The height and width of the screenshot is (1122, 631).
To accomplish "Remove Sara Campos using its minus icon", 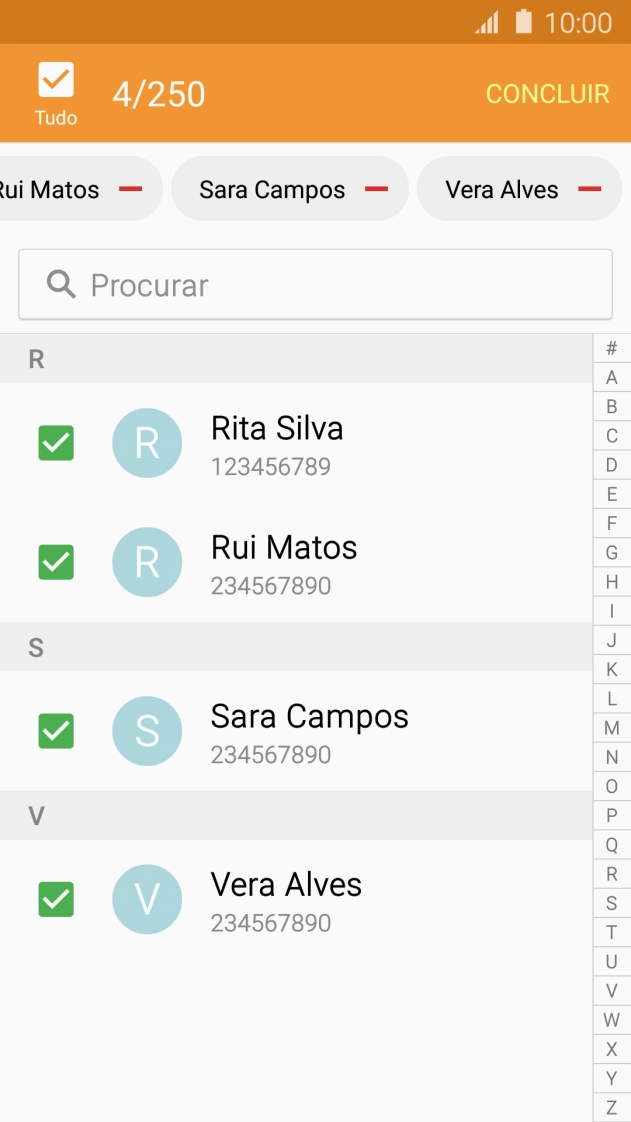I will pos(376,188).
